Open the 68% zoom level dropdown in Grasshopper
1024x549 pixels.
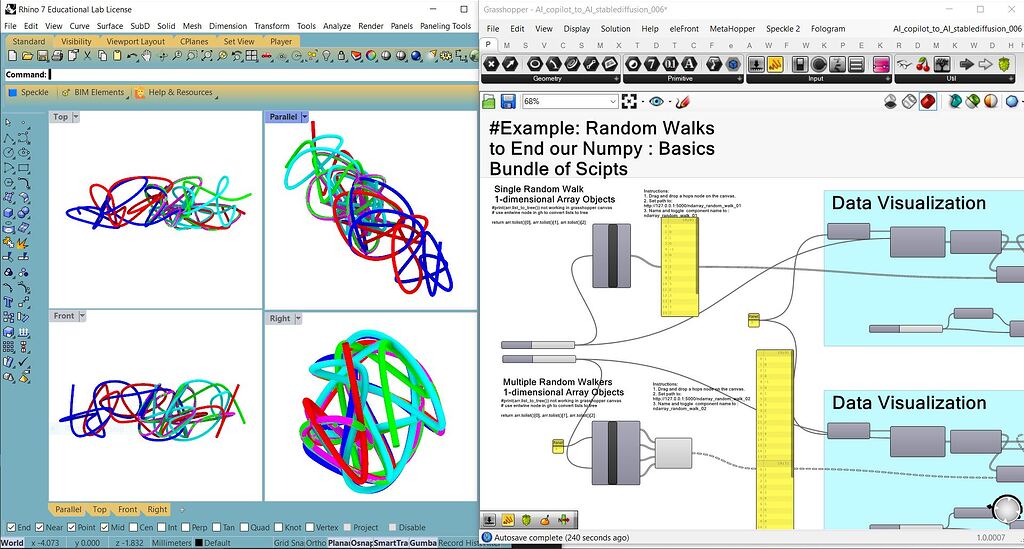(x=613, y=101)
